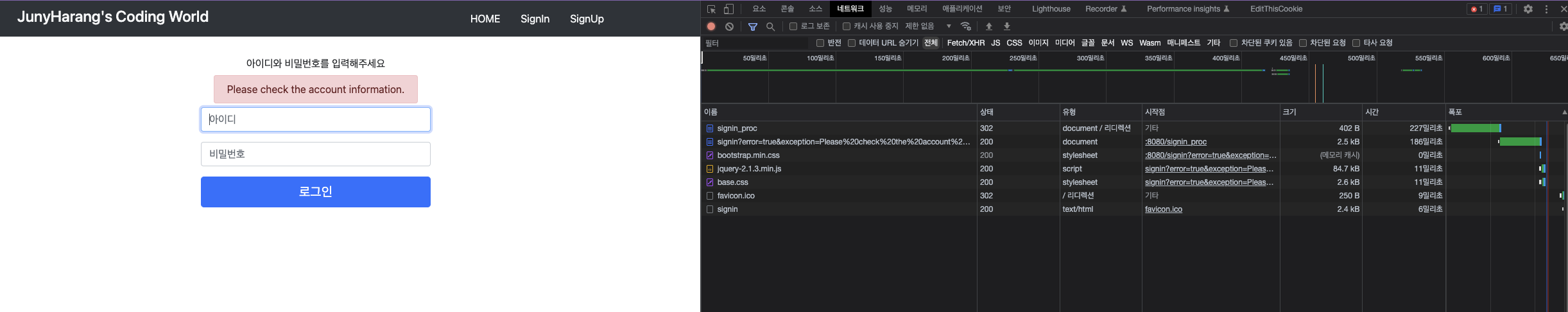
Task: Open DevTools three-dot customize menu
Action: click(1547, 9)
